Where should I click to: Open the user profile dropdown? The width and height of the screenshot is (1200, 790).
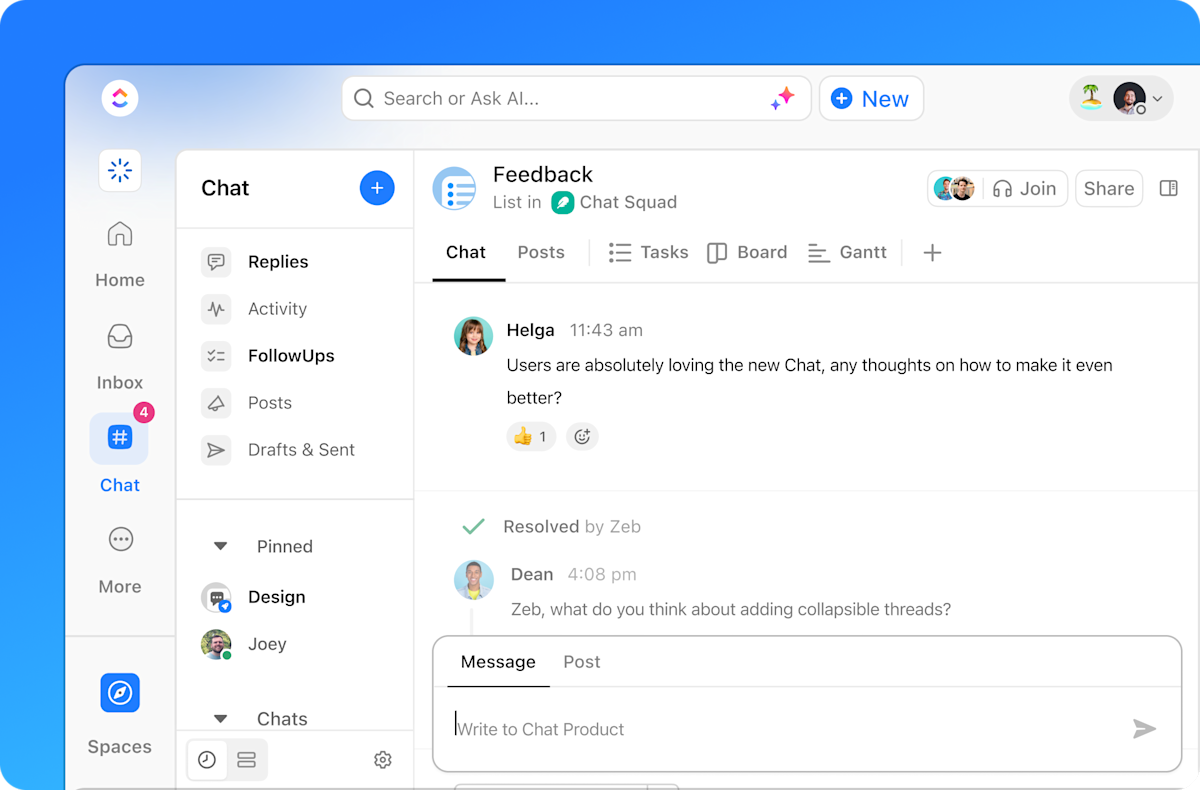(x=1121, y=99)
